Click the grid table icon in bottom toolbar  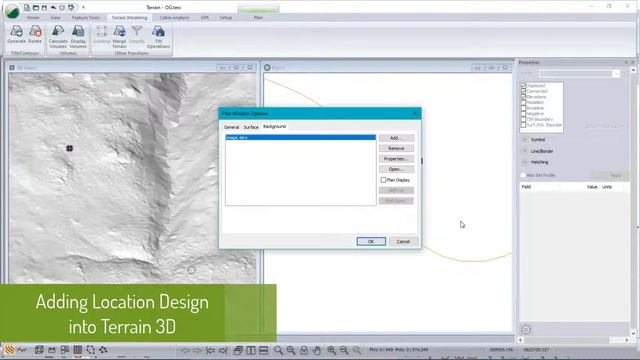(x=78, y=350)
